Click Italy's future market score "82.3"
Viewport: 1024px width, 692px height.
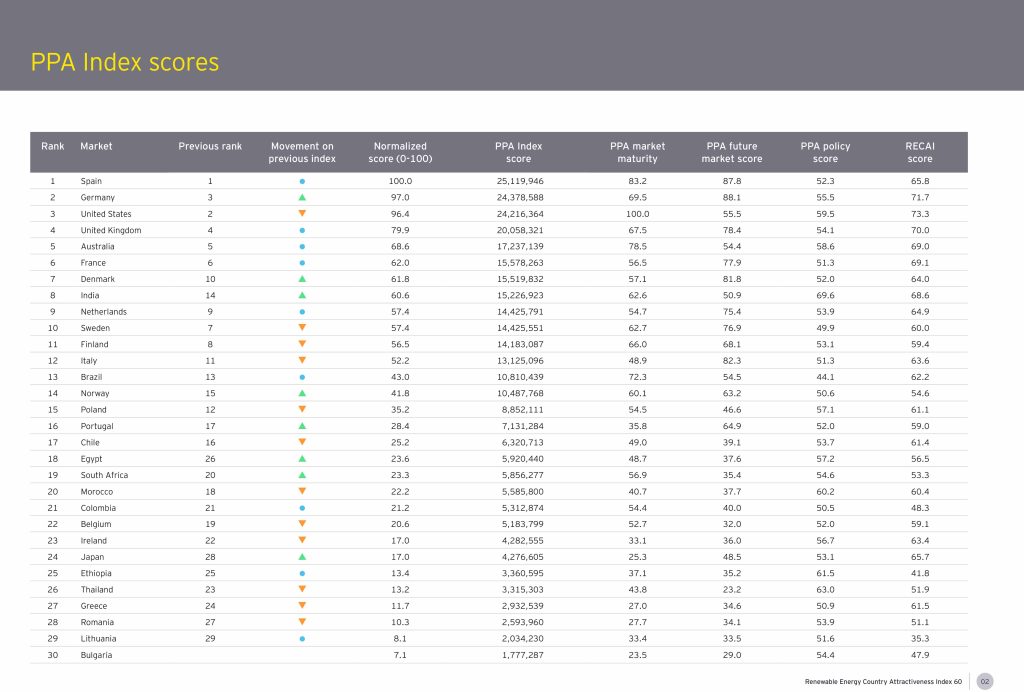732,361
